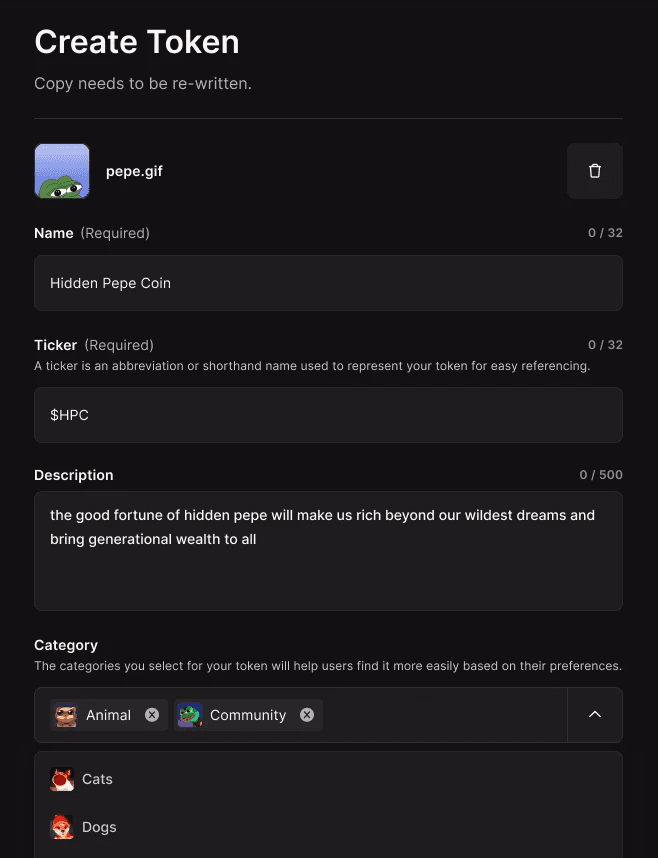Click the Dogs category icon
This screenshot has width=658, height=858.
(x=62, y=827)
